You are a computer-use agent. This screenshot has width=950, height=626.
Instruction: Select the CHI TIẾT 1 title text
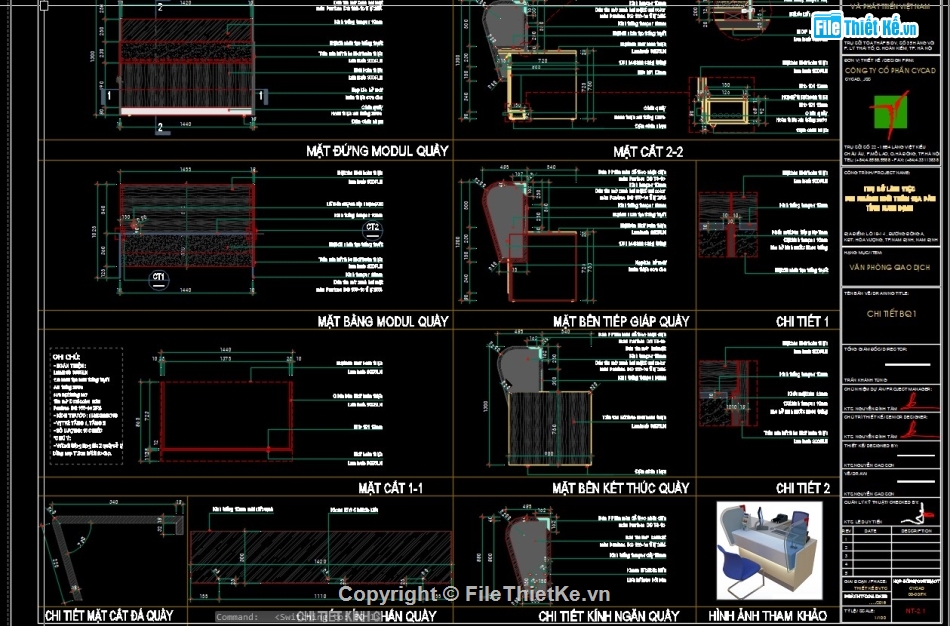pos(802,321)
